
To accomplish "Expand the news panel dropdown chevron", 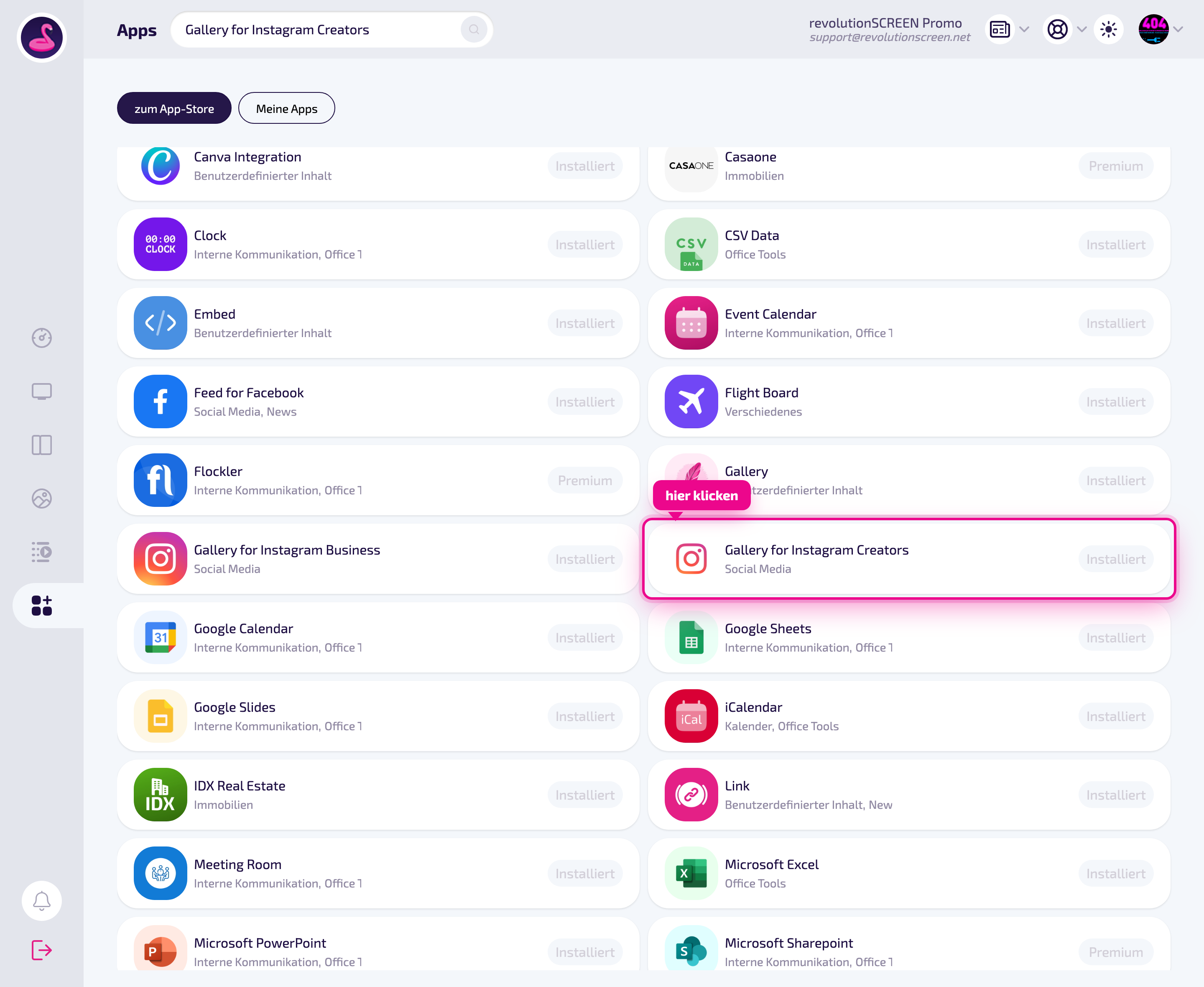I will point(1025,30).
